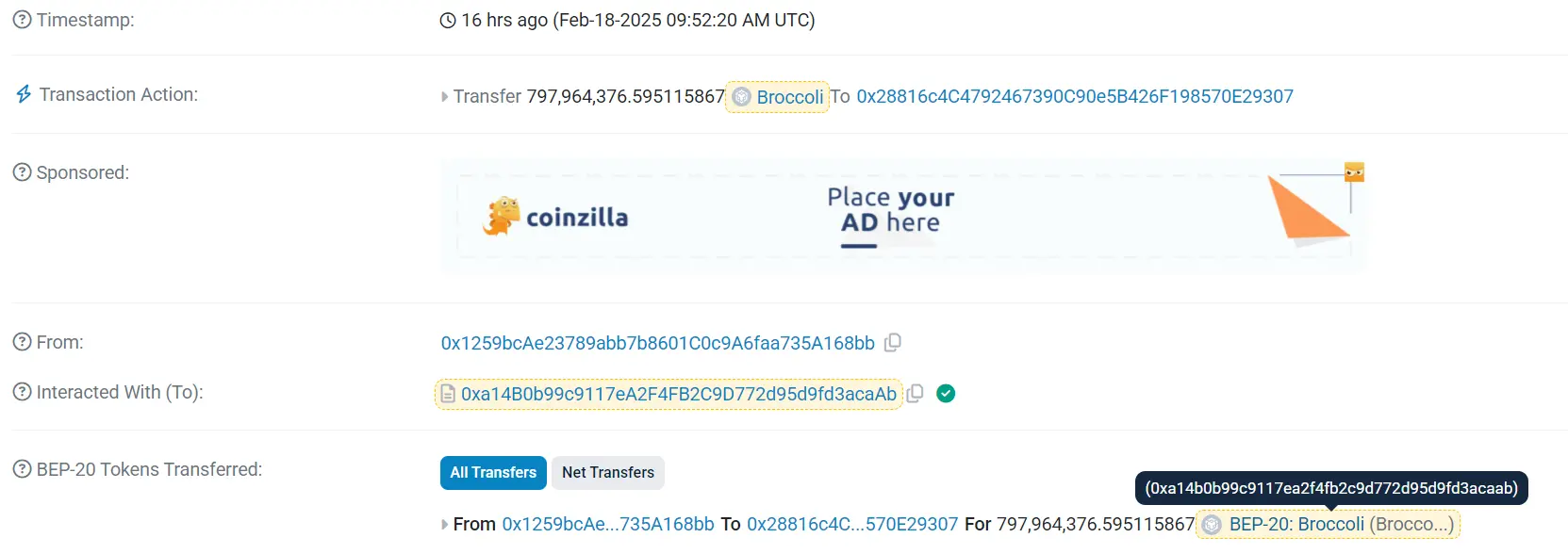Click the From field help icon
Viewport: 1568px width, 554px height.
click(22, 342)
